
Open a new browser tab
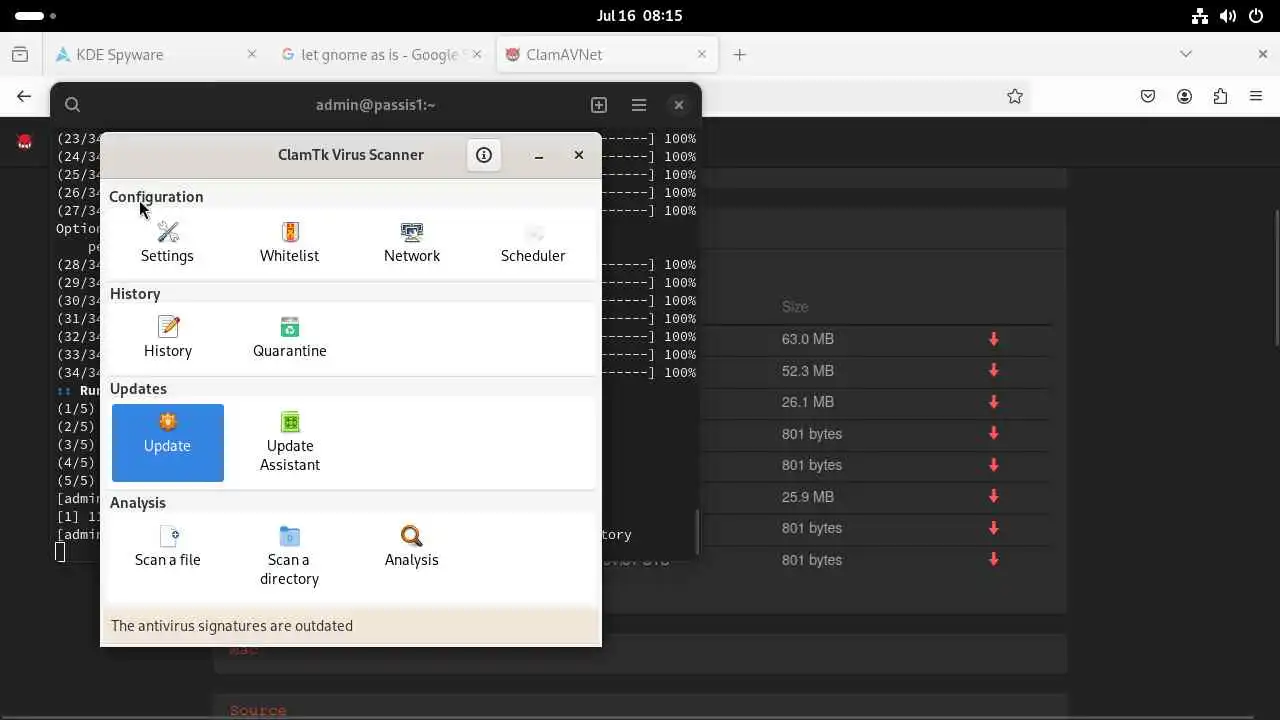coord(740,55)
